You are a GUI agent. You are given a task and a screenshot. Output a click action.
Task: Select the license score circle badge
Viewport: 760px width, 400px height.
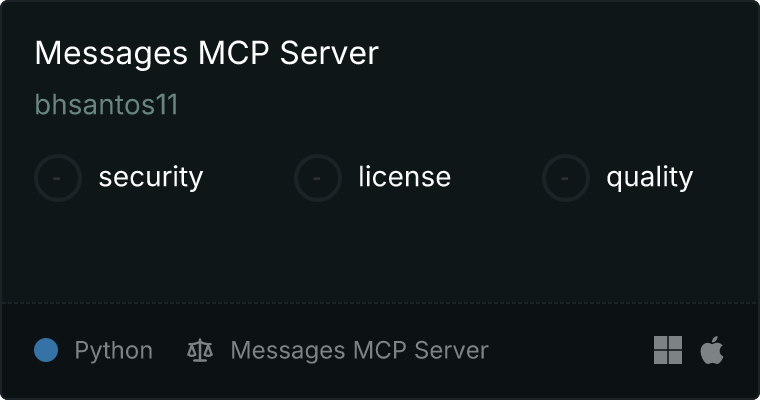pyautogui.click(x=317, y=178)
